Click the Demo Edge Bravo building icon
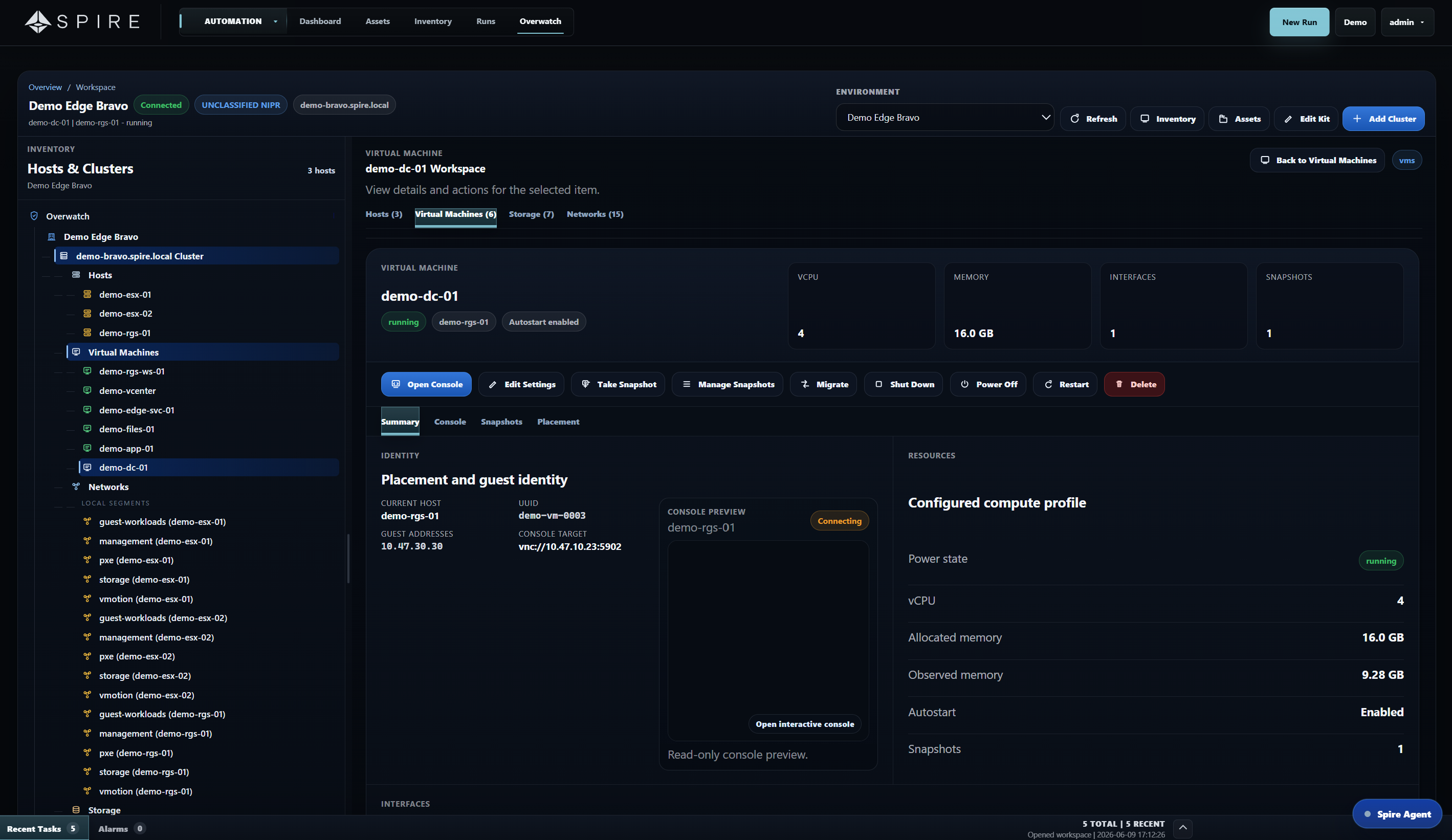The height and width of the screenshot is (840, 1452). [51, 237]
